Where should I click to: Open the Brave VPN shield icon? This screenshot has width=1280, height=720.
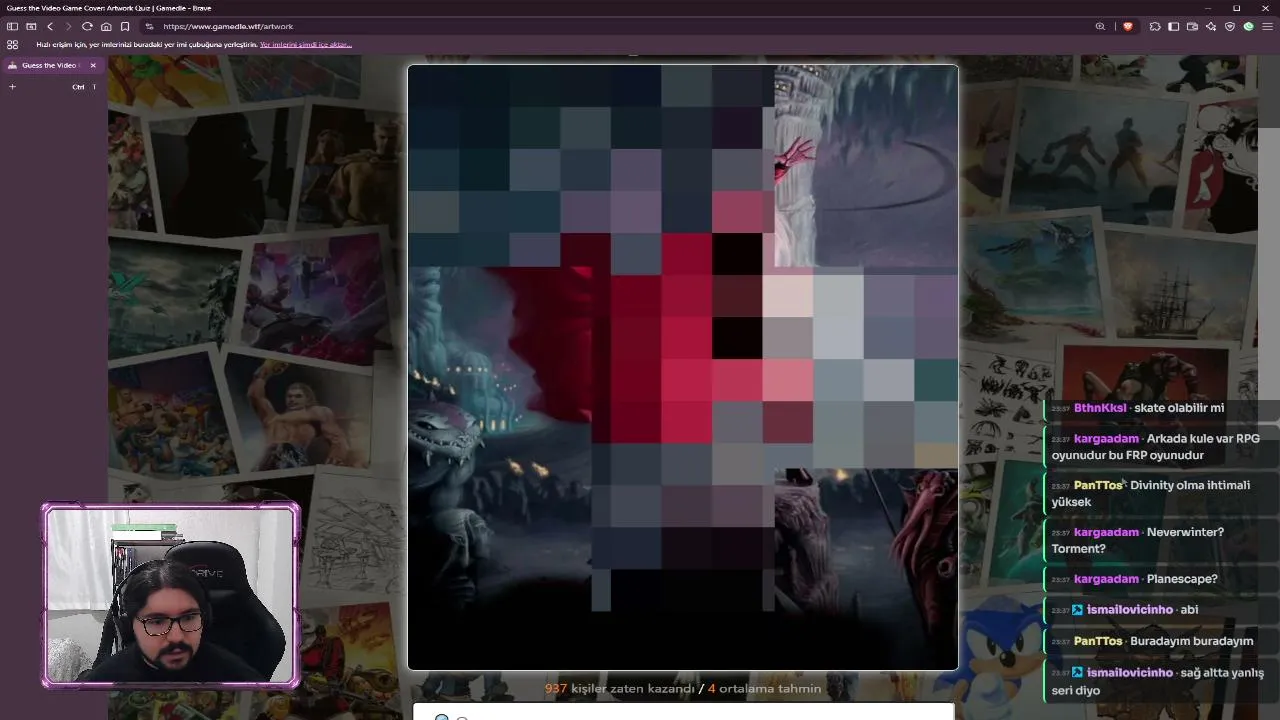(1230, 26)
